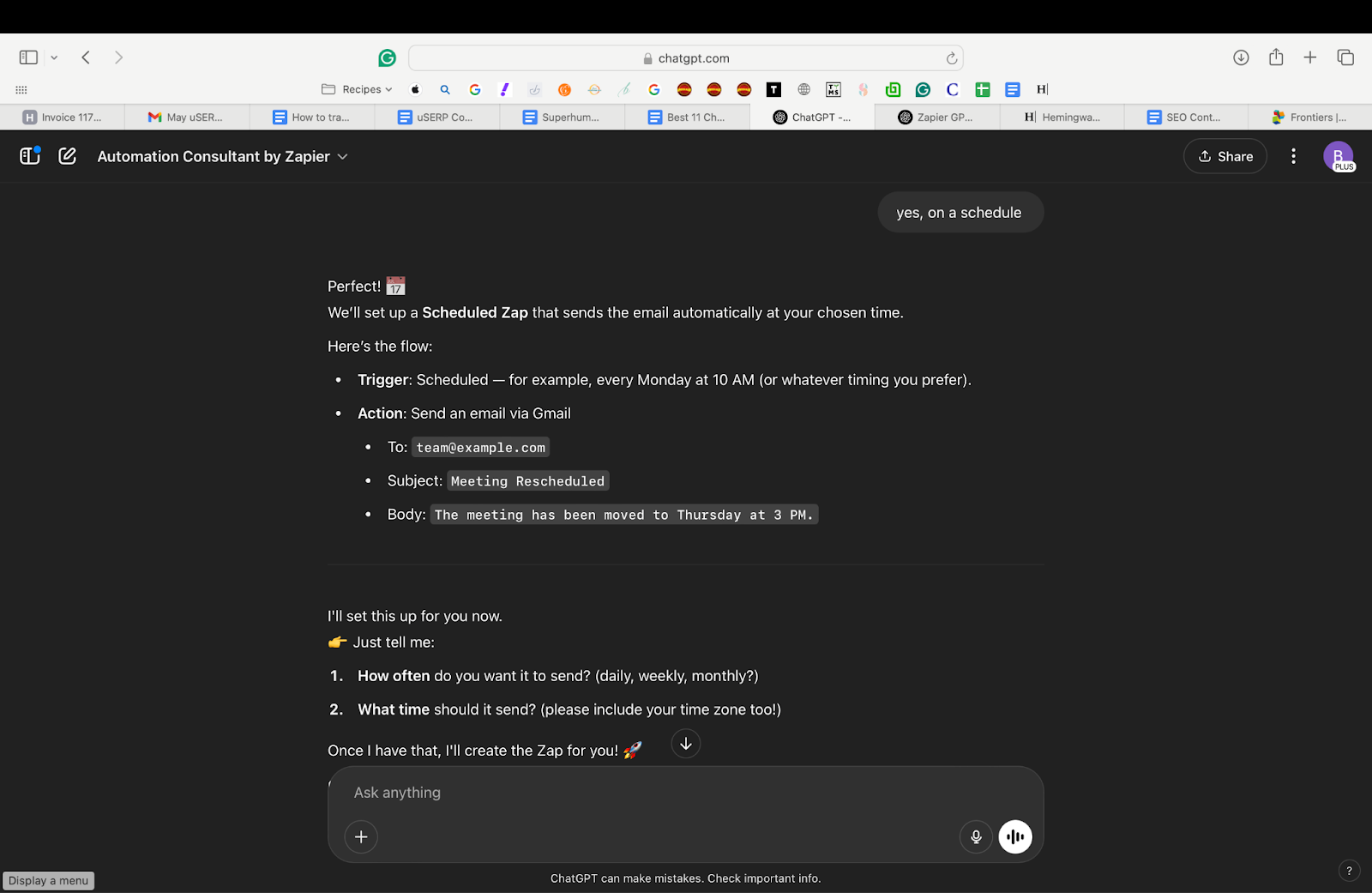Show Safari downloads
This screenshot has width=1372, height=893.
tap(1241, 57)
